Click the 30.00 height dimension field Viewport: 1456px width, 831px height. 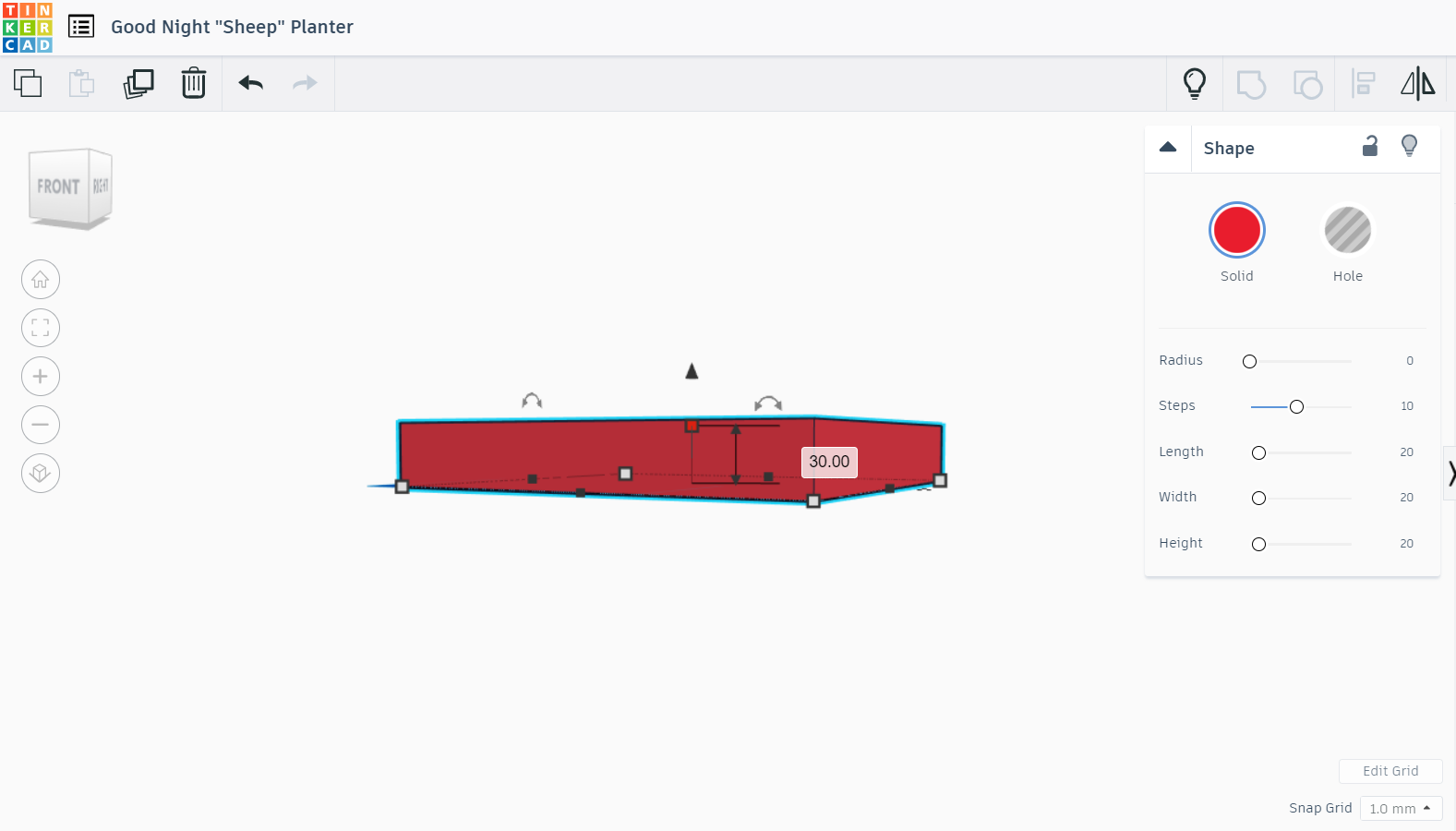829,462
